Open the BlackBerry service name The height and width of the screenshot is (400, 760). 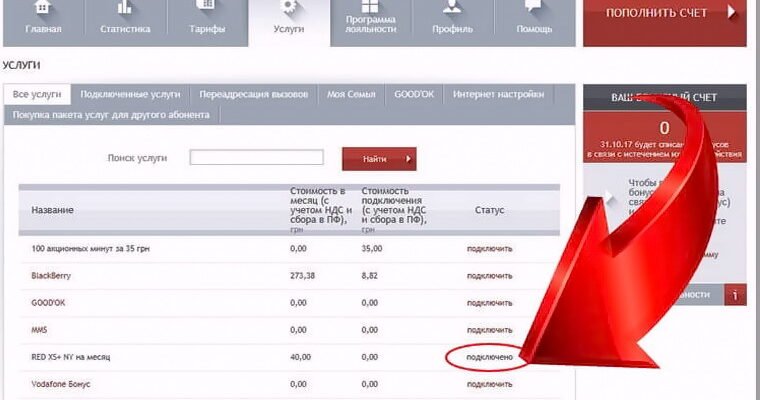click(51, 276)
